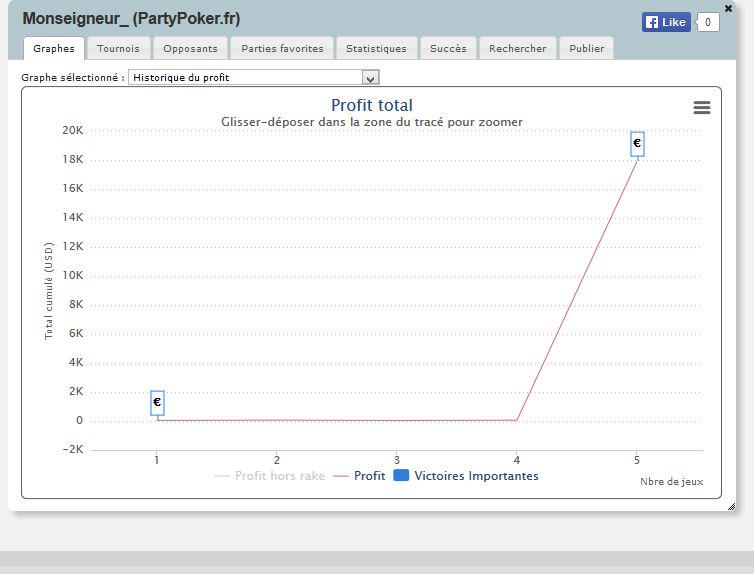
Task: Open the chart hamburger export menu
Action: coord(702,107)
